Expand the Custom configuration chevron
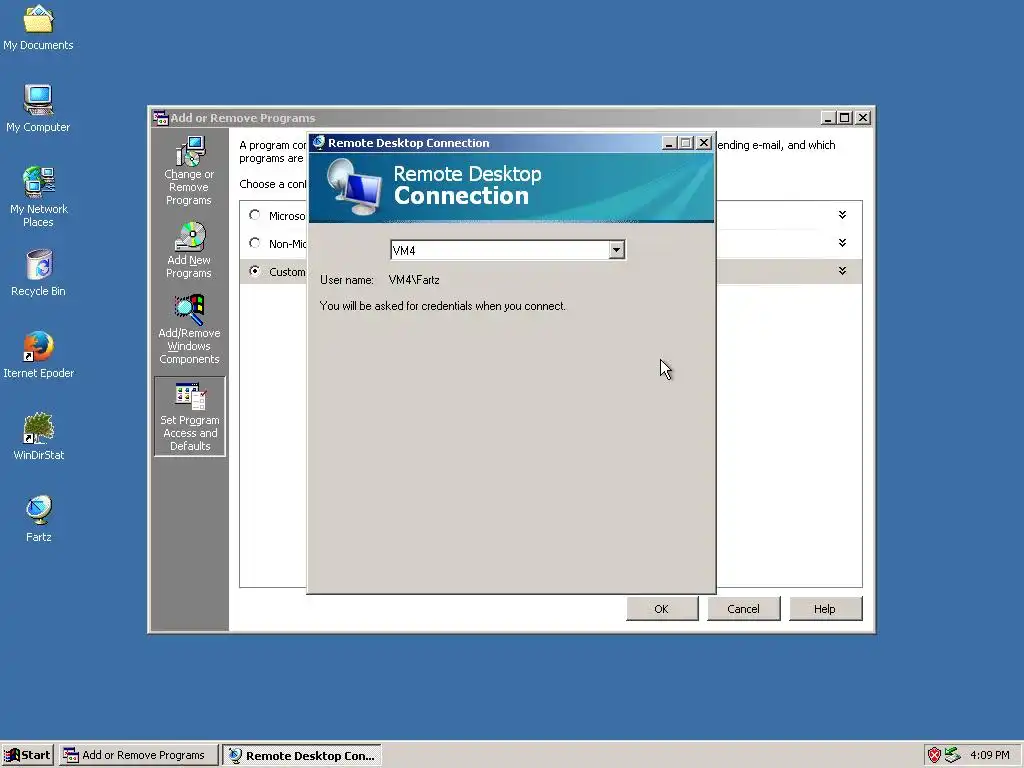This screenshot has width=1024, height=768. (x=842, y=271)
